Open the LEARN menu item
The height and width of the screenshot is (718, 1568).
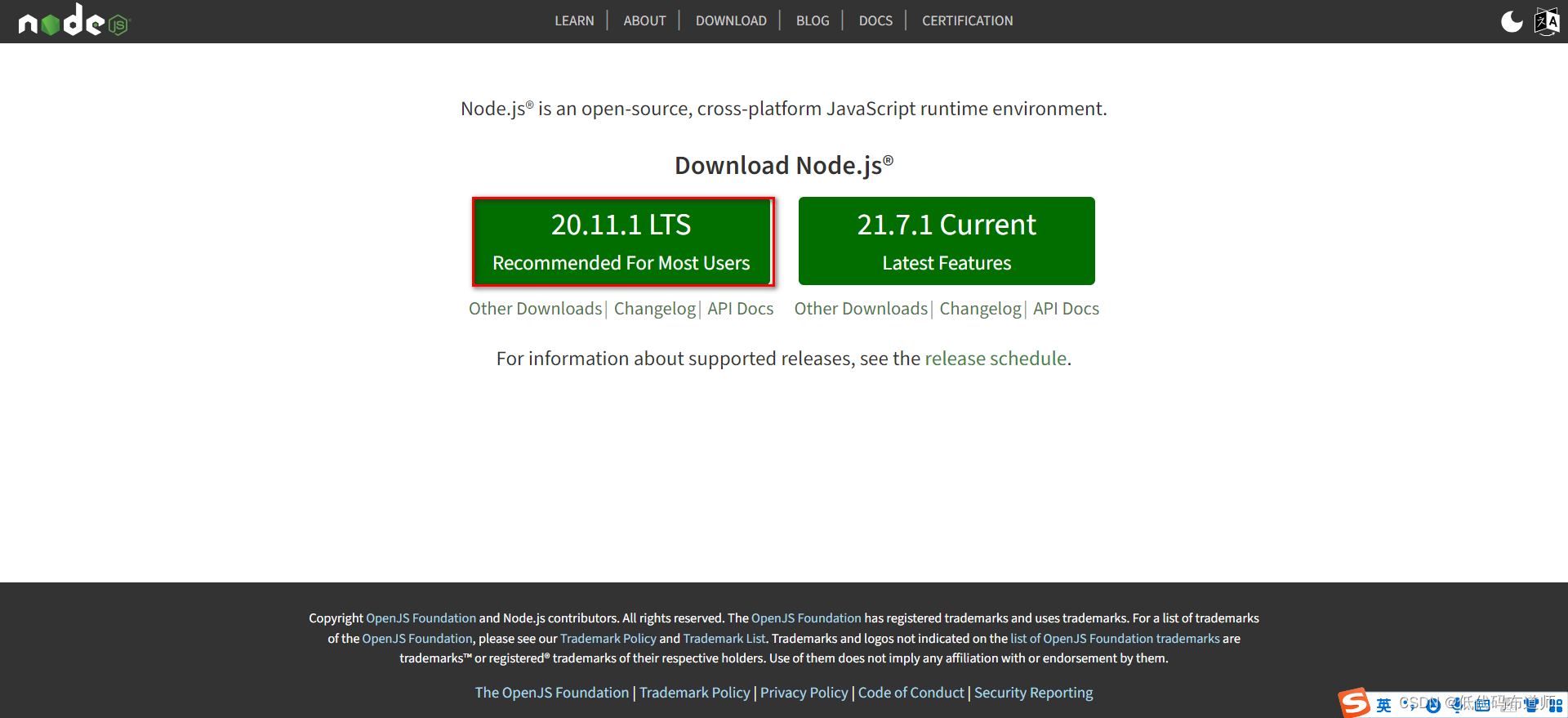coord(574,21)
